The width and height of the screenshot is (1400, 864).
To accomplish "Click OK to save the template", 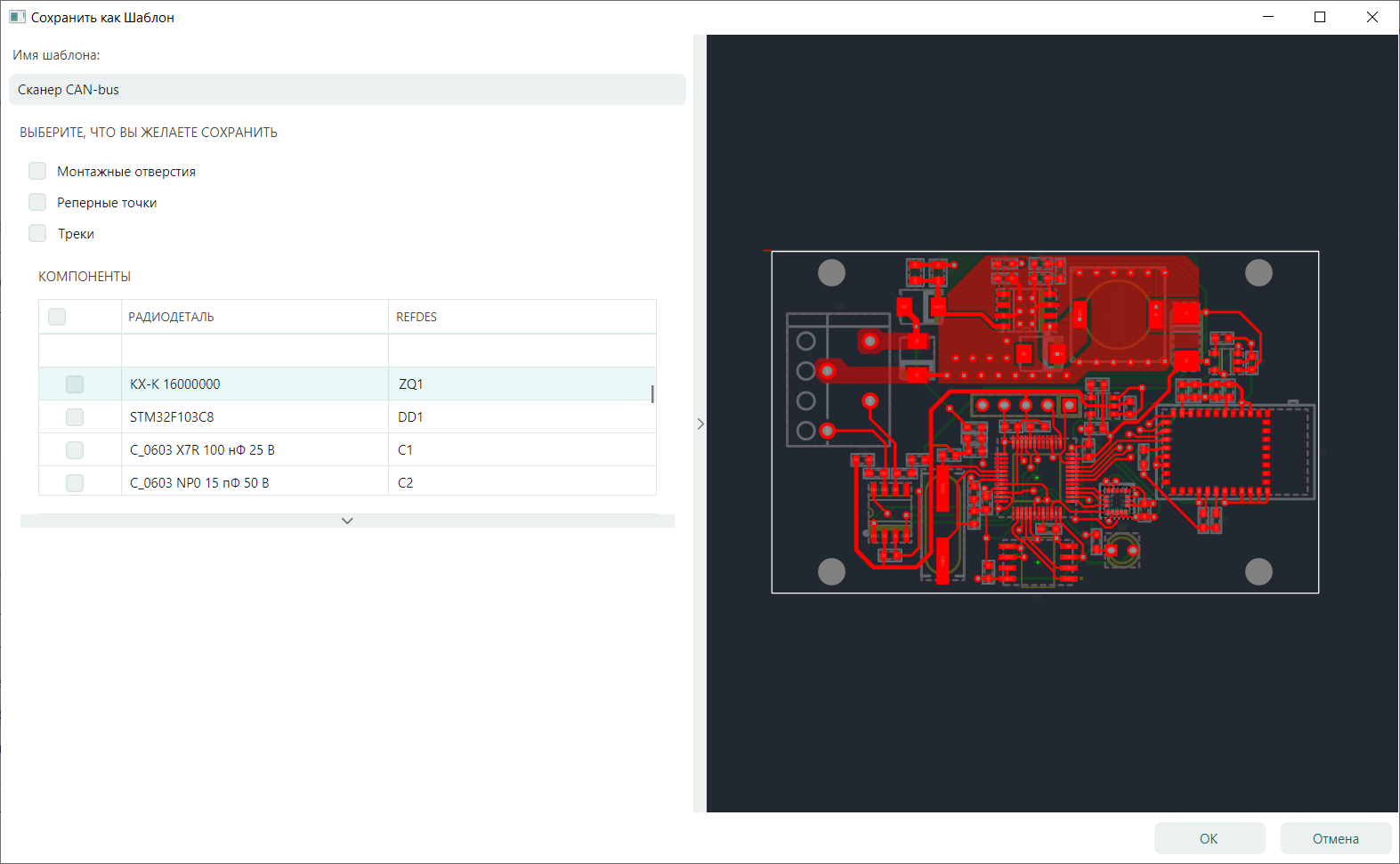I will click(x=1209, y=838).
